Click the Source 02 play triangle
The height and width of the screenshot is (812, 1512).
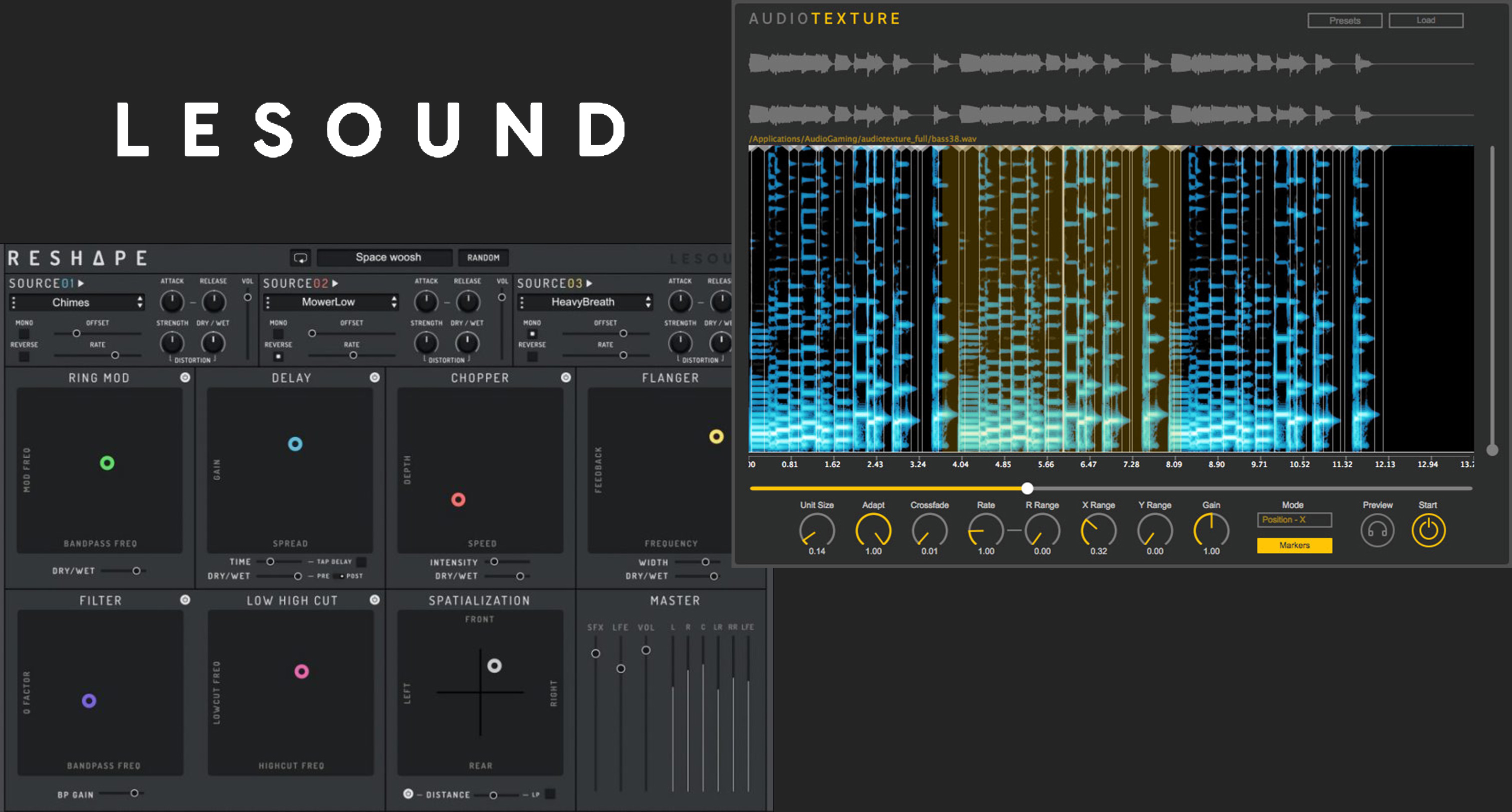[335, 284]
